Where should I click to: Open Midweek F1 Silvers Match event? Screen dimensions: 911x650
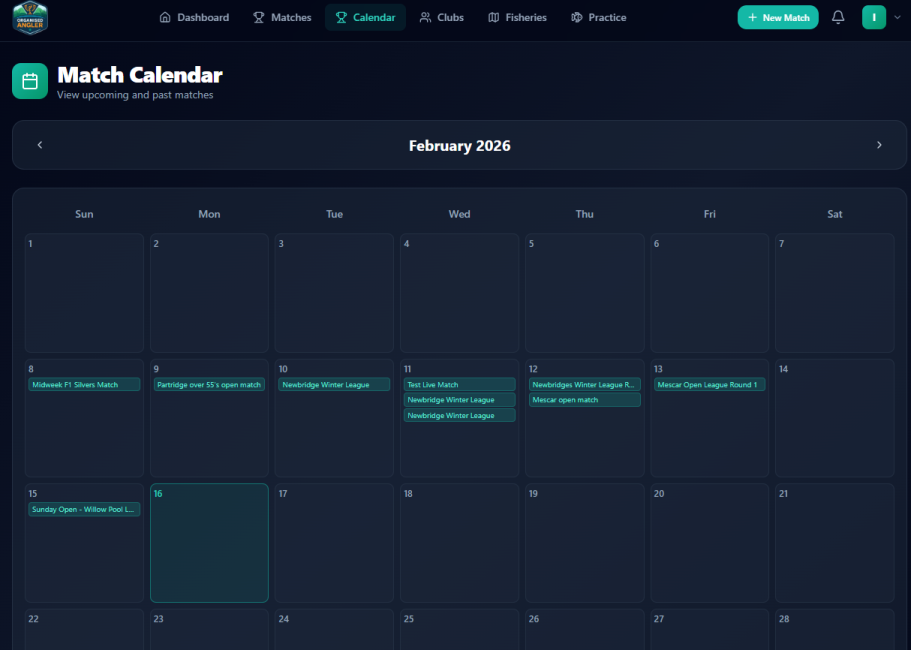(x=84, y=385)
